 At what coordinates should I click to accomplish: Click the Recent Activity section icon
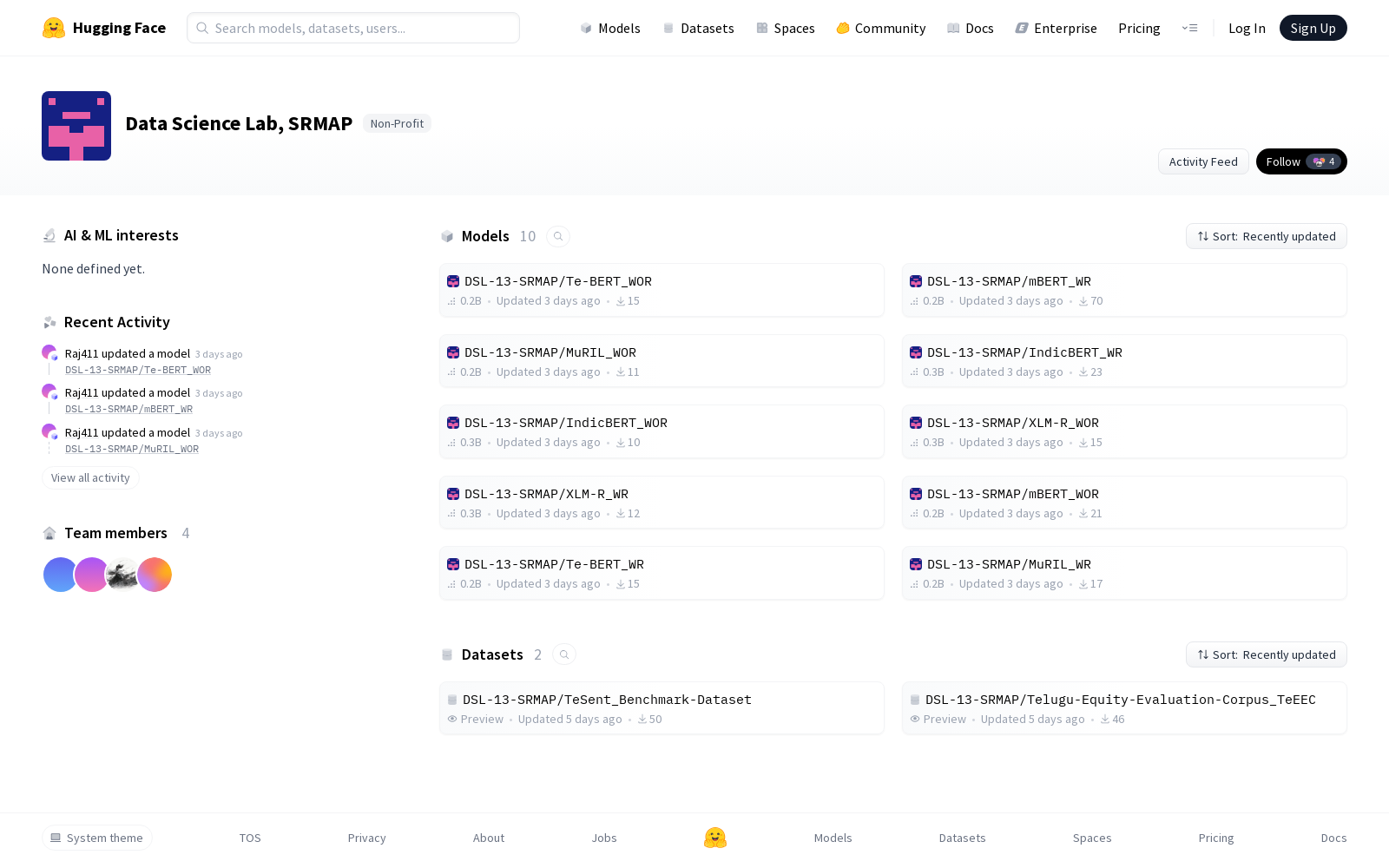pos(49,322)
